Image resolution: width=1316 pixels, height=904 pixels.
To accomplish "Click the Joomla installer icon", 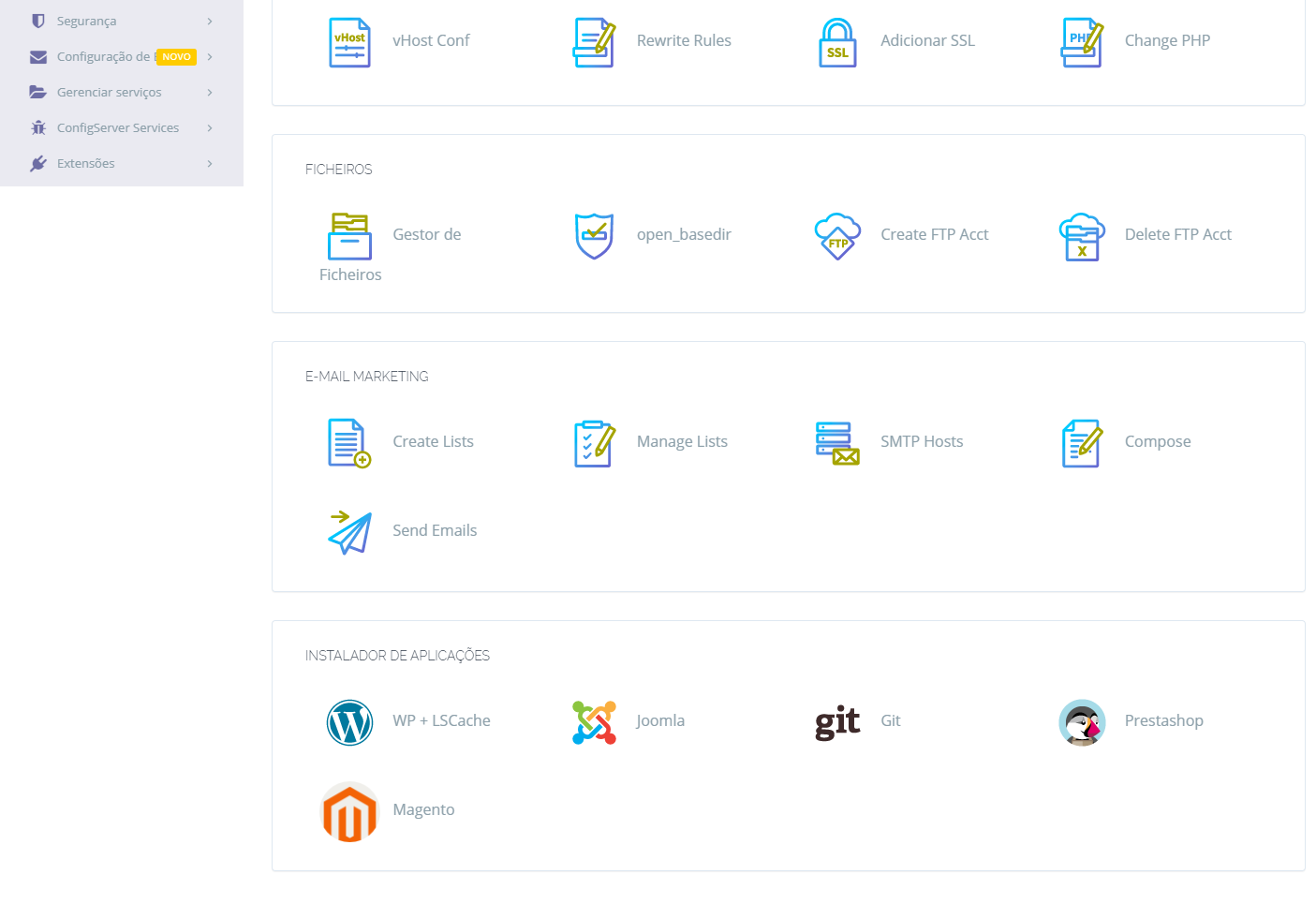I will [x=594, y=722].
